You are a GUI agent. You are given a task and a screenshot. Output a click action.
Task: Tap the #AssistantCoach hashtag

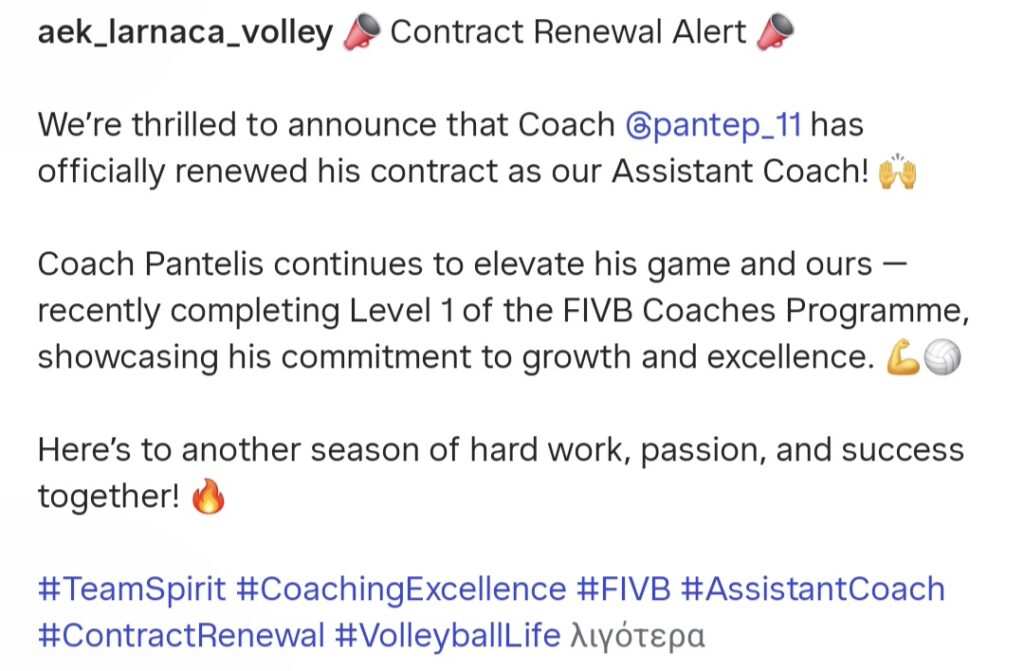(812, 588)
